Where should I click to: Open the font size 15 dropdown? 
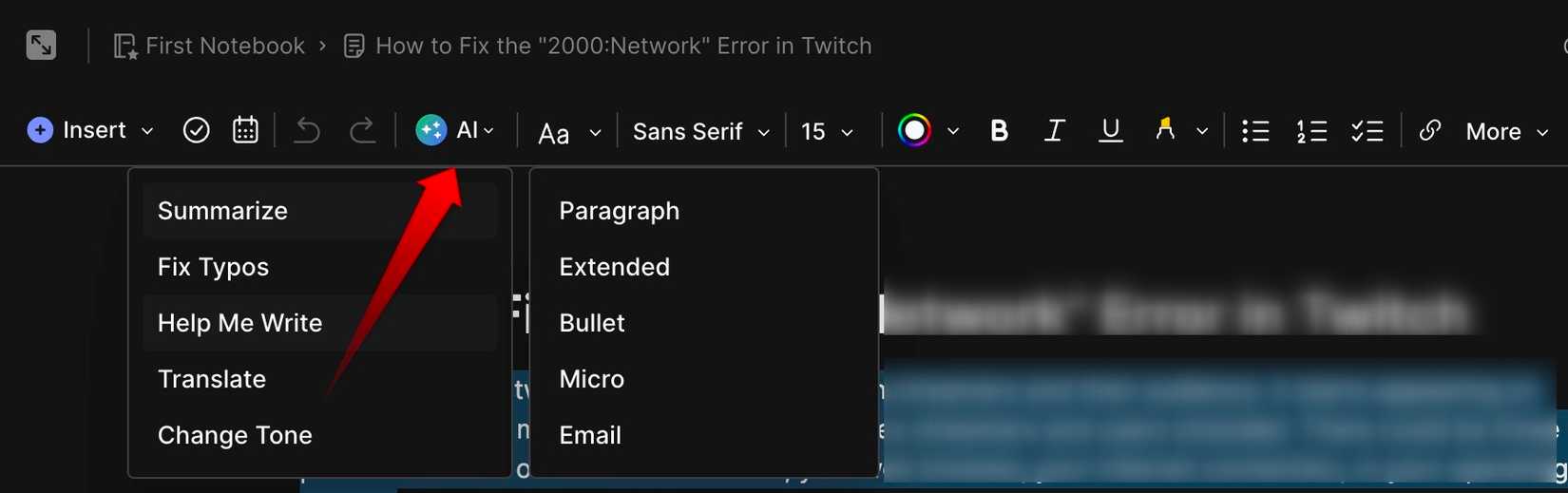(827, 131)
